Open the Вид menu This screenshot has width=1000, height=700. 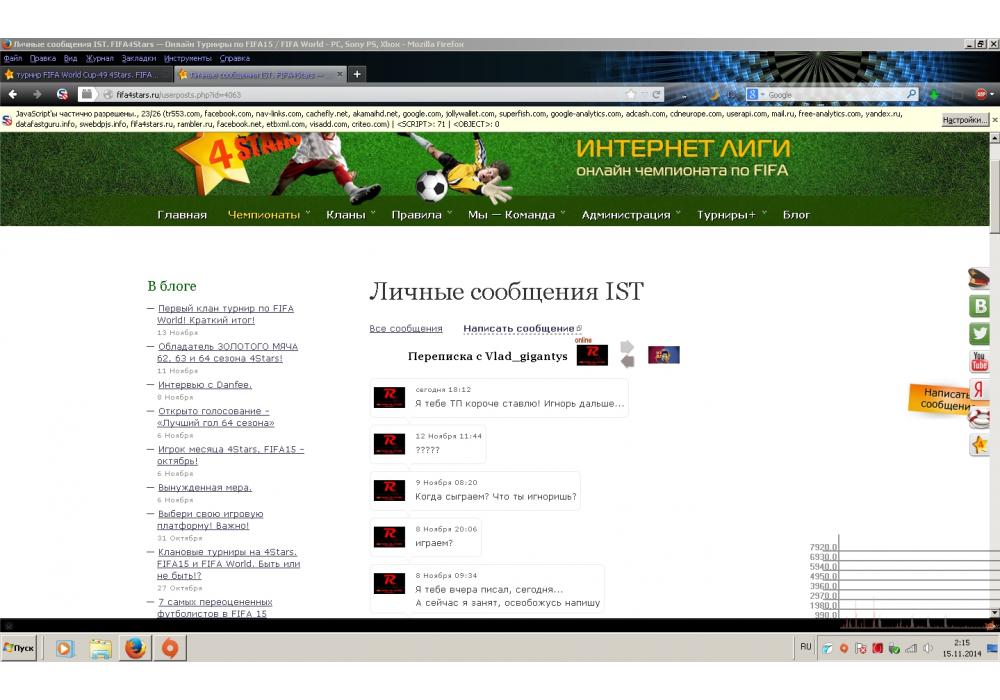point(70,58)
